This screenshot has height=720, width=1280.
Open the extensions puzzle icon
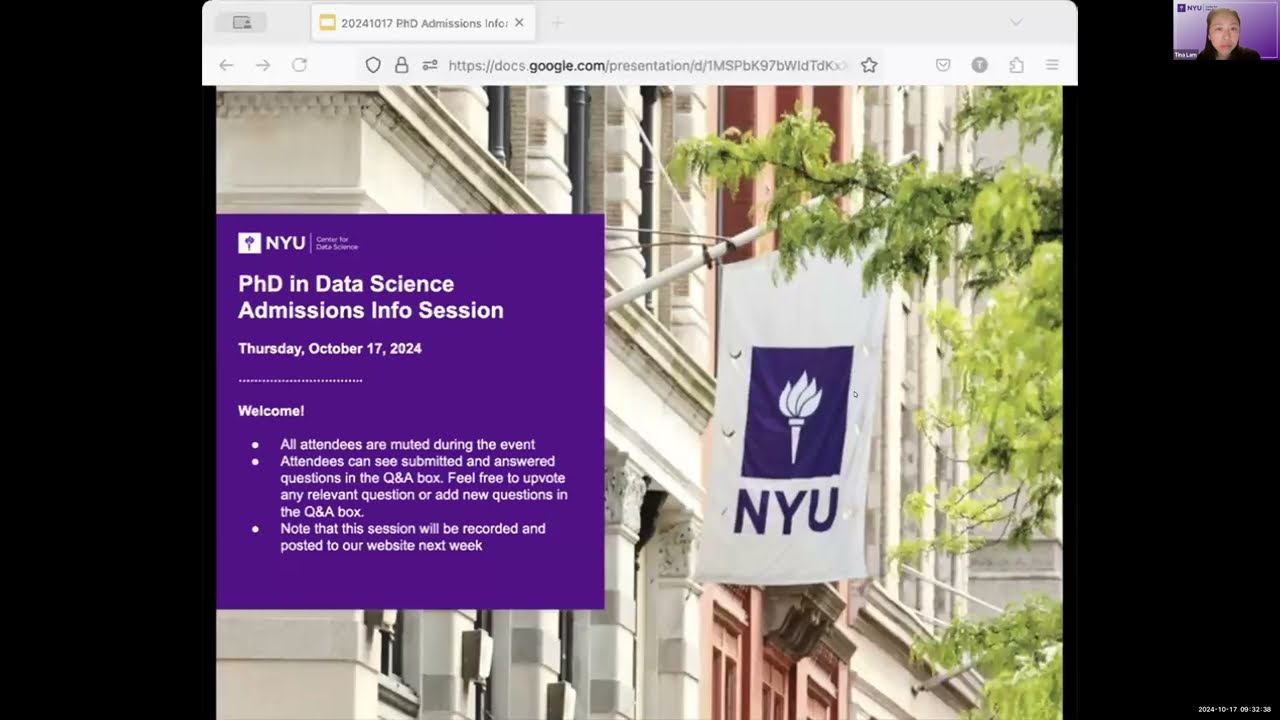click(x=1016, y=65)
